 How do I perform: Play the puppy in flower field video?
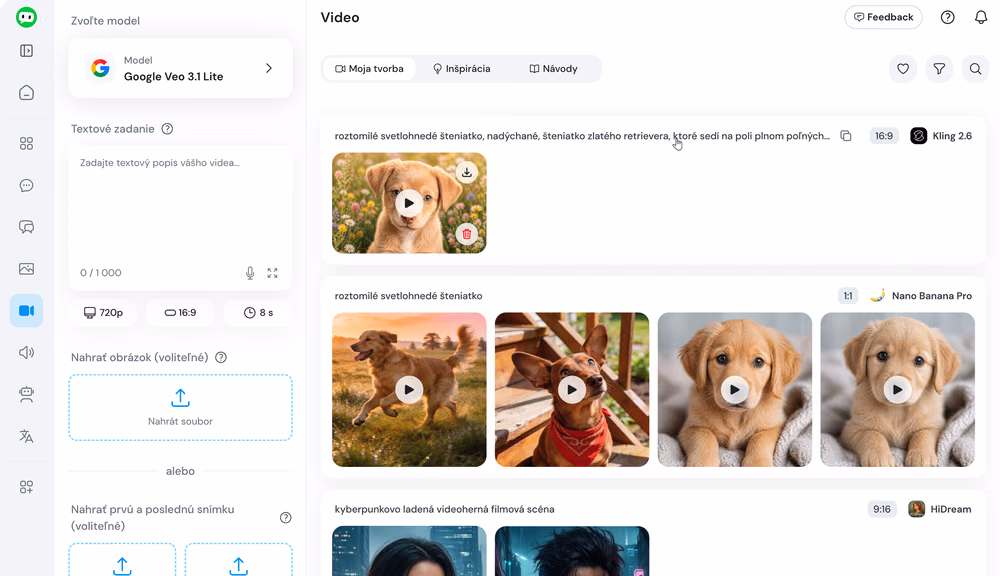pyautogui.click(x=409, y=203)
